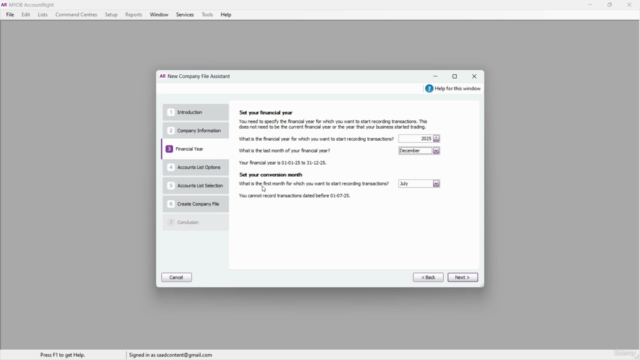Close the MYOB AccountRight main window
640x360 pixels.
(x=629, y=5)
